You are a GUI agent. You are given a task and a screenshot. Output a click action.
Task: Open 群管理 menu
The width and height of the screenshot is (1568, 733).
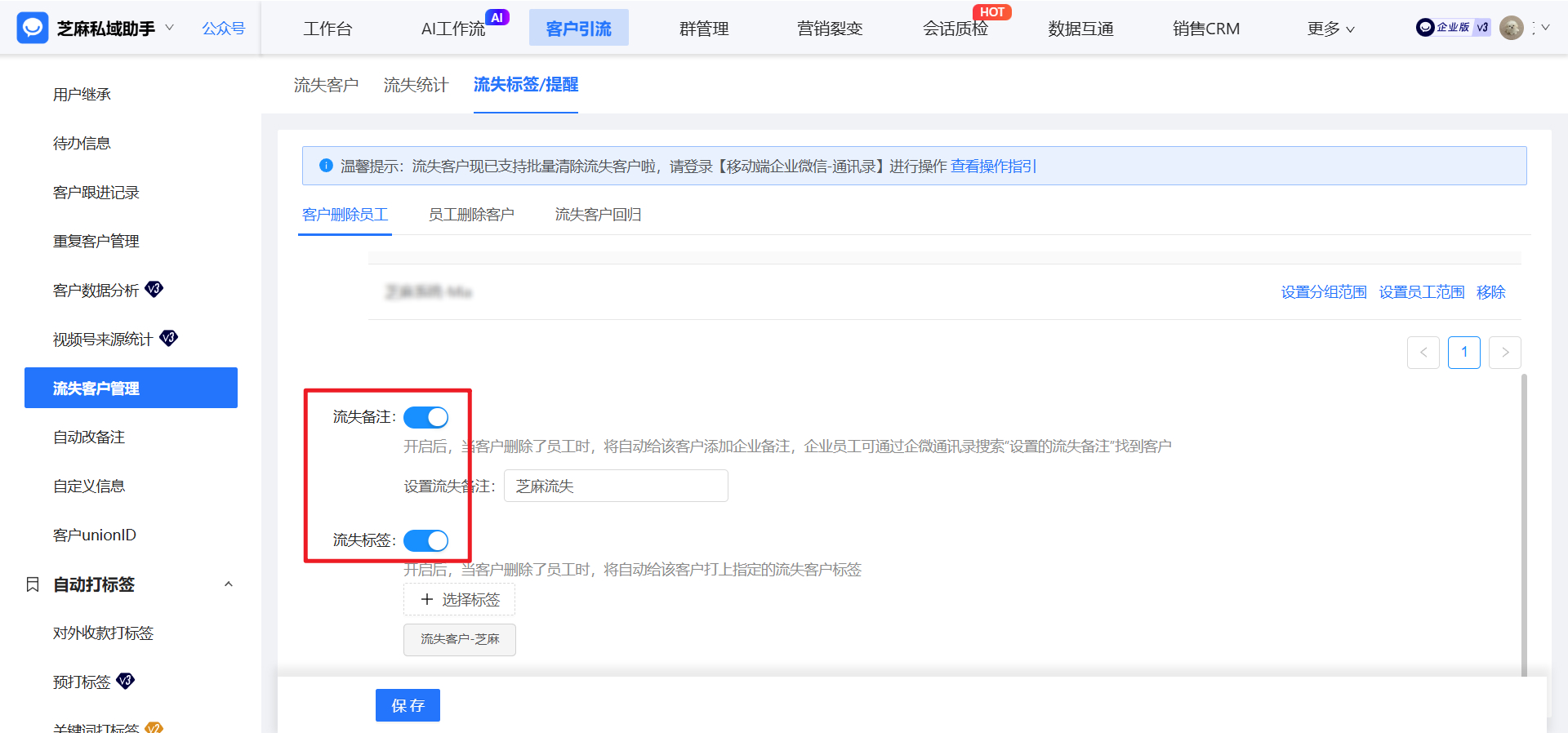coord(704,29)
